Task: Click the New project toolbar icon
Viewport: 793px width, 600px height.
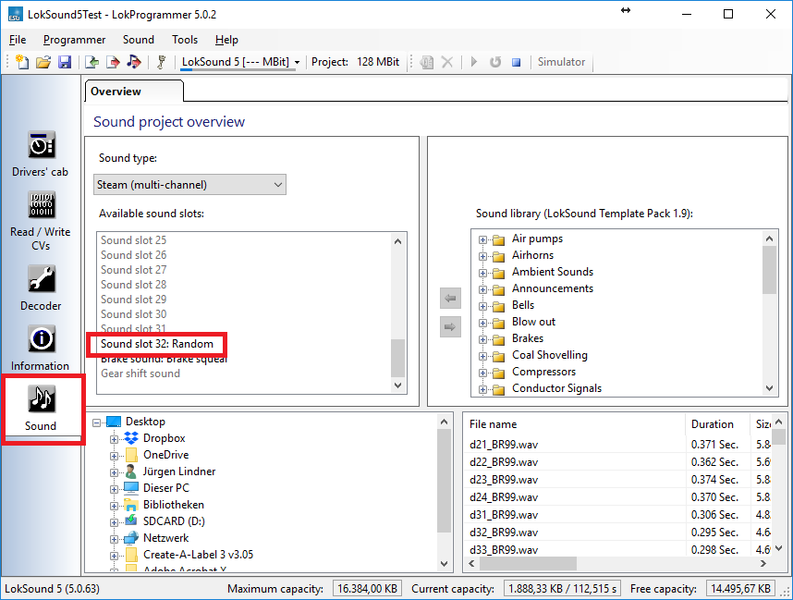Action: [22, 62]
